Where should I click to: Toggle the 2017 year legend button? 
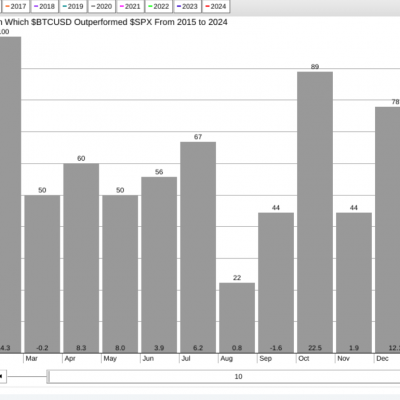pyautogui.click(x=15, y=6)
